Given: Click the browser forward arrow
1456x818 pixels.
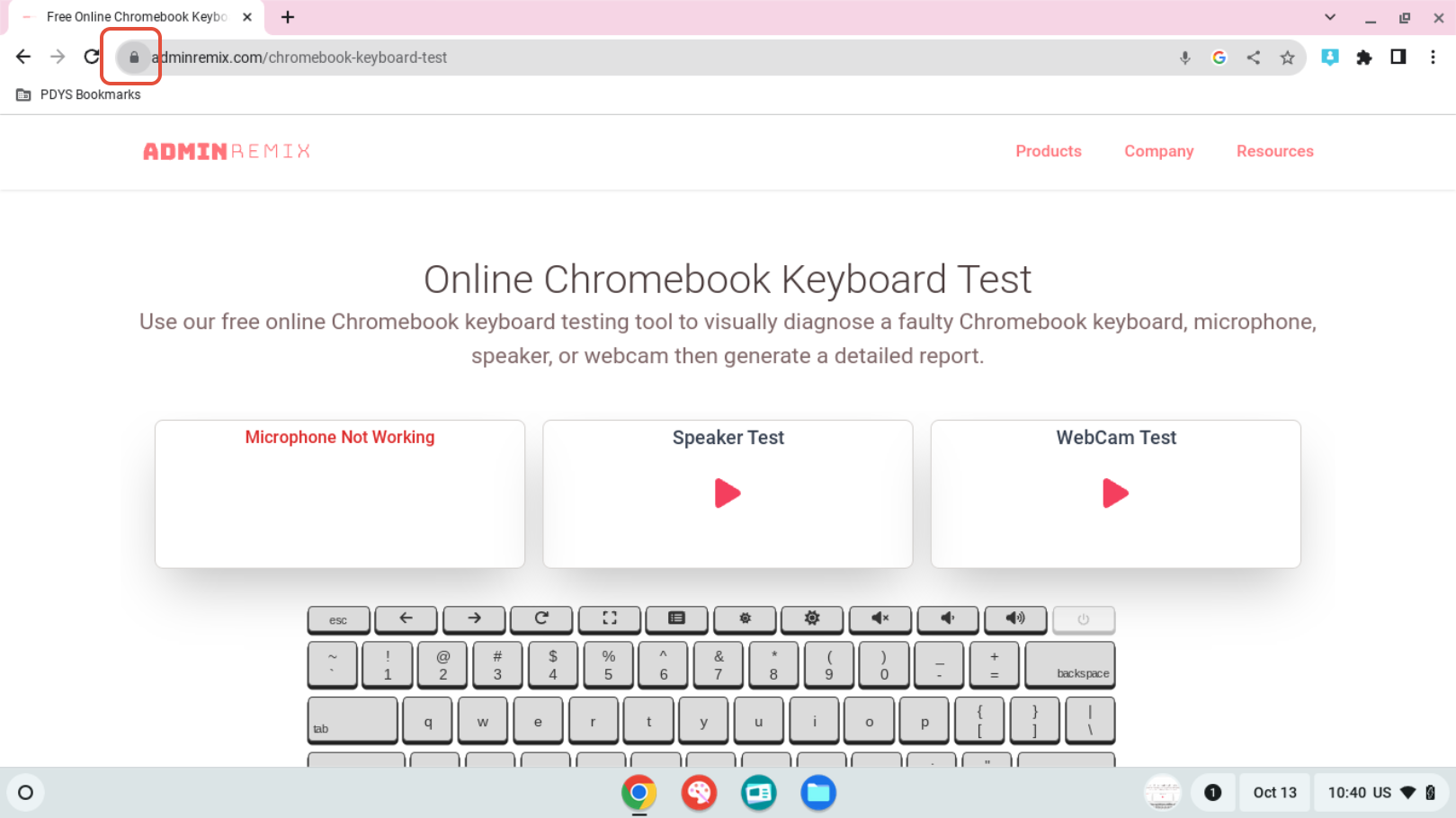Looking at the screenshot, I should click(58, 57).
